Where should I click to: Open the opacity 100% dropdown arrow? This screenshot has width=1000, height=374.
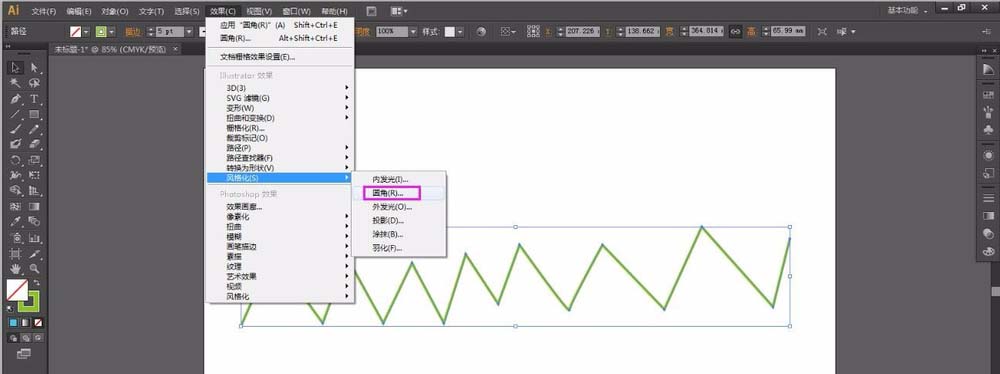coord(413,31)
